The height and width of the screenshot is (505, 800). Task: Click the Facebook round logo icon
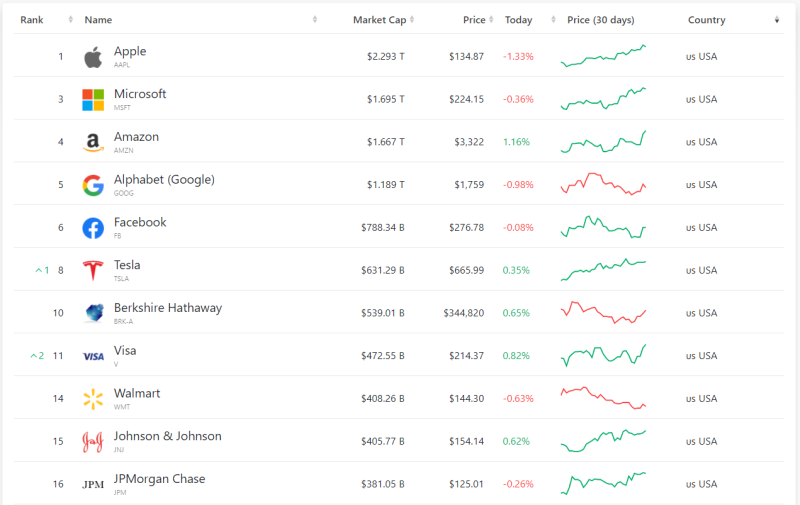click(93, 228)
